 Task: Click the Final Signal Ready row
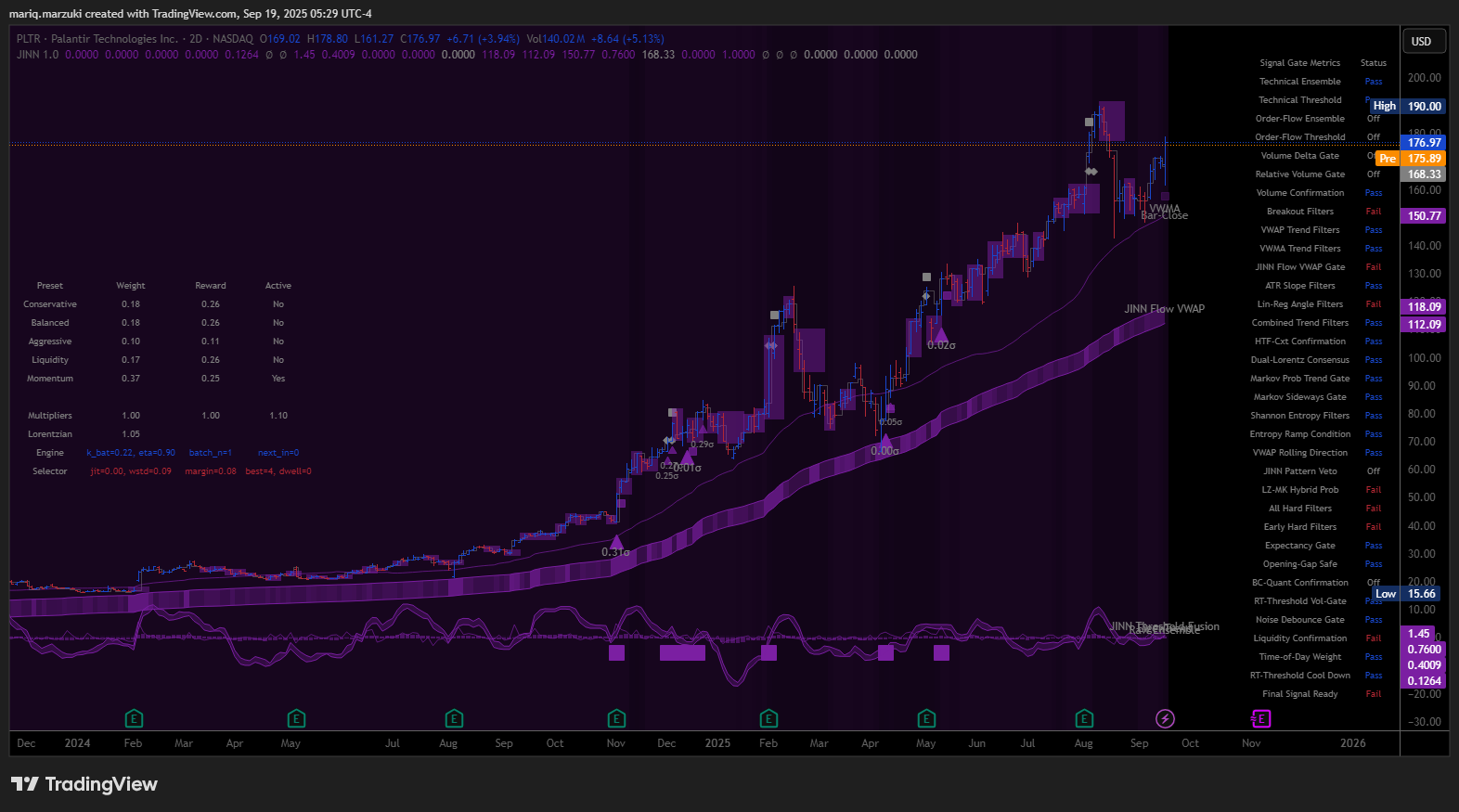(1322, 694)
